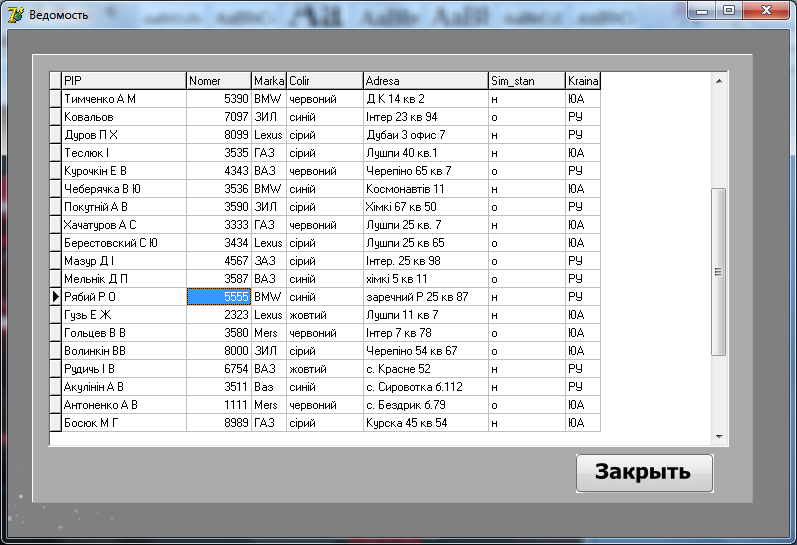Select the cell Волинкін ВВ
The height and width of the screenshot is (545, 797).
pyautogui.click(x=124, y=351)
